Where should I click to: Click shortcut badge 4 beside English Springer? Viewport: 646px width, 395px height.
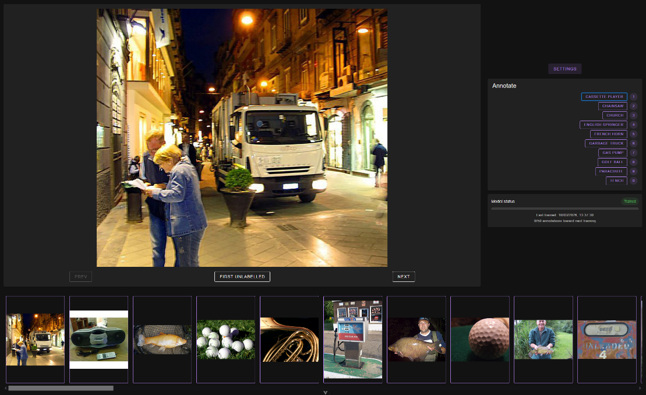[634, 124]
